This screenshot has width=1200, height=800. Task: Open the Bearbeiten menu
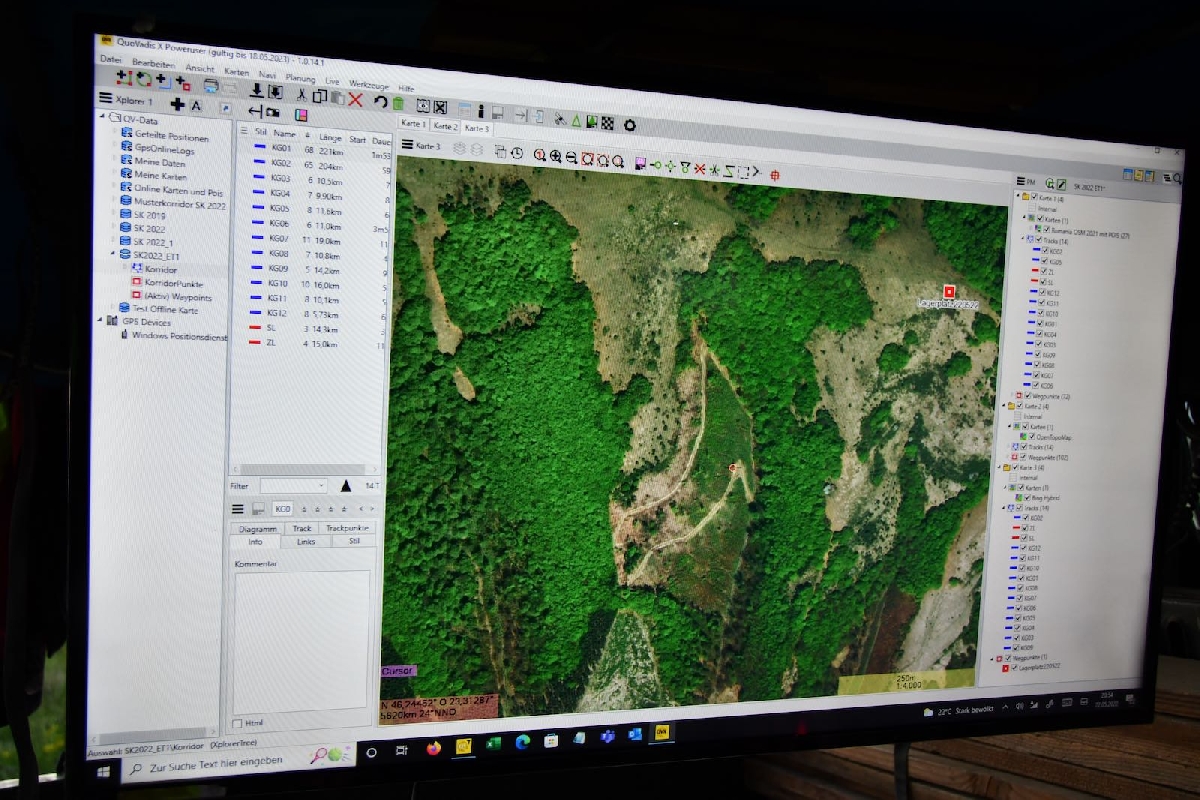tap(152, 64)
